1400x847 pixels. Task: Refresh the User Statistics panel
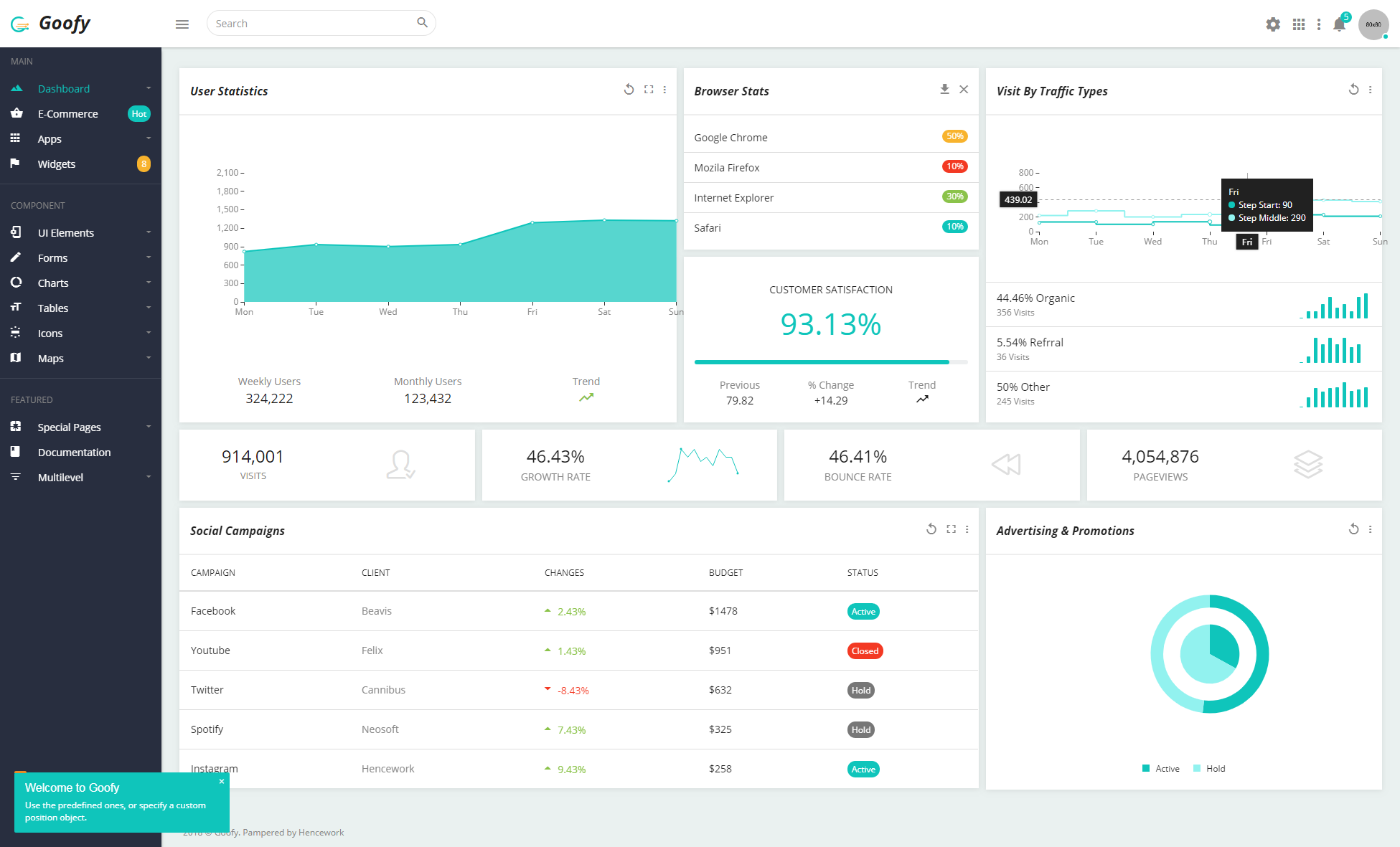click(629, 90)
